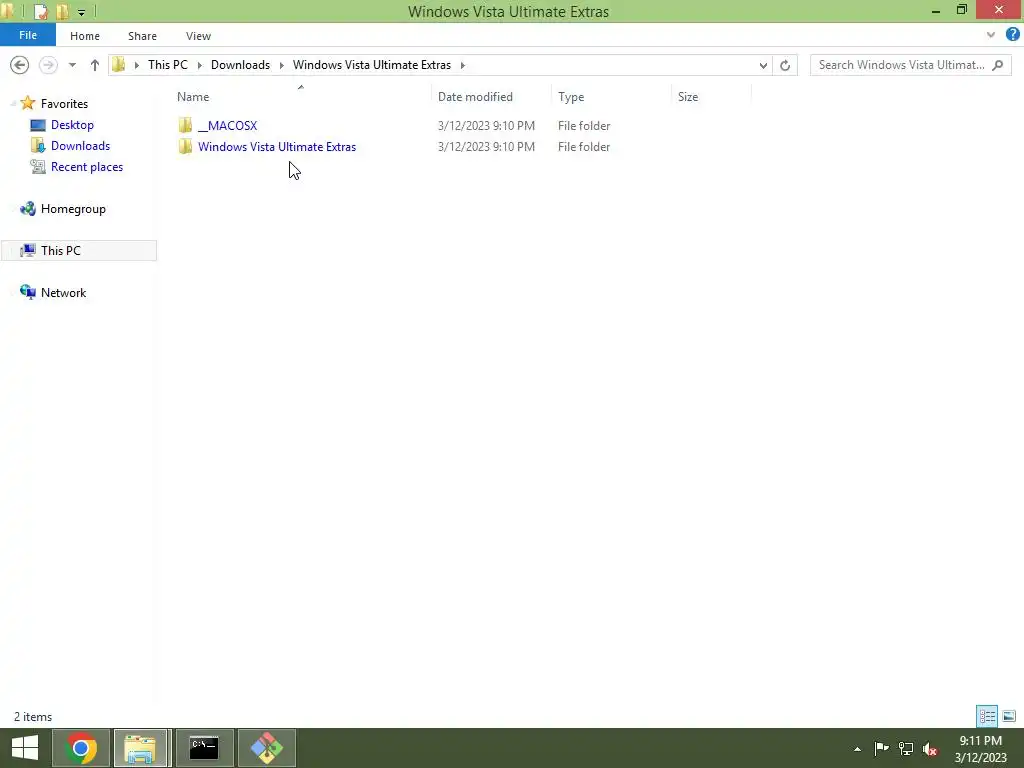The width and height of the screenshot is (1024, 768).
Task: Switch to the Home ribbon tab
Action: pos(85,36)
